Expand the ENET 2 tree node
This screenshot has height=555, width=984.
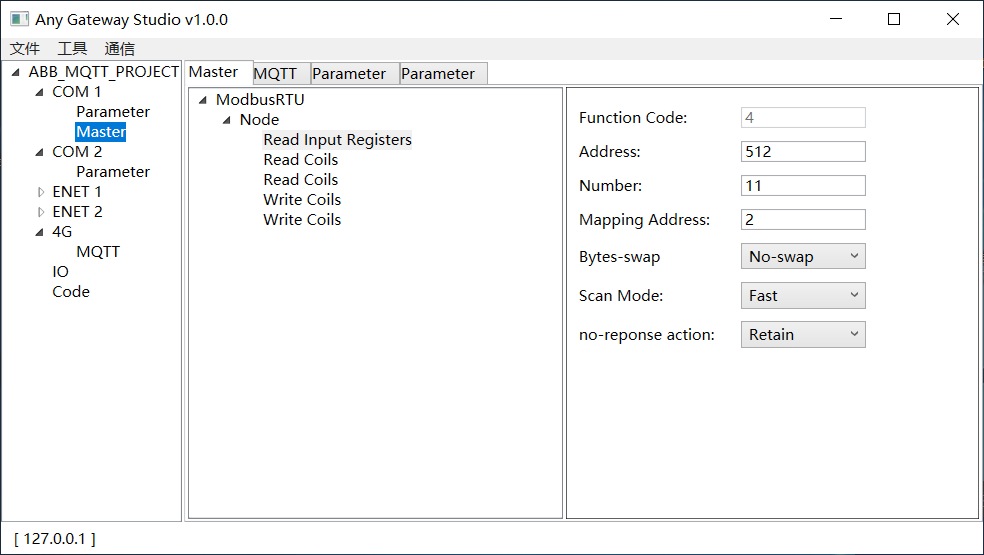tap(41, 212)
